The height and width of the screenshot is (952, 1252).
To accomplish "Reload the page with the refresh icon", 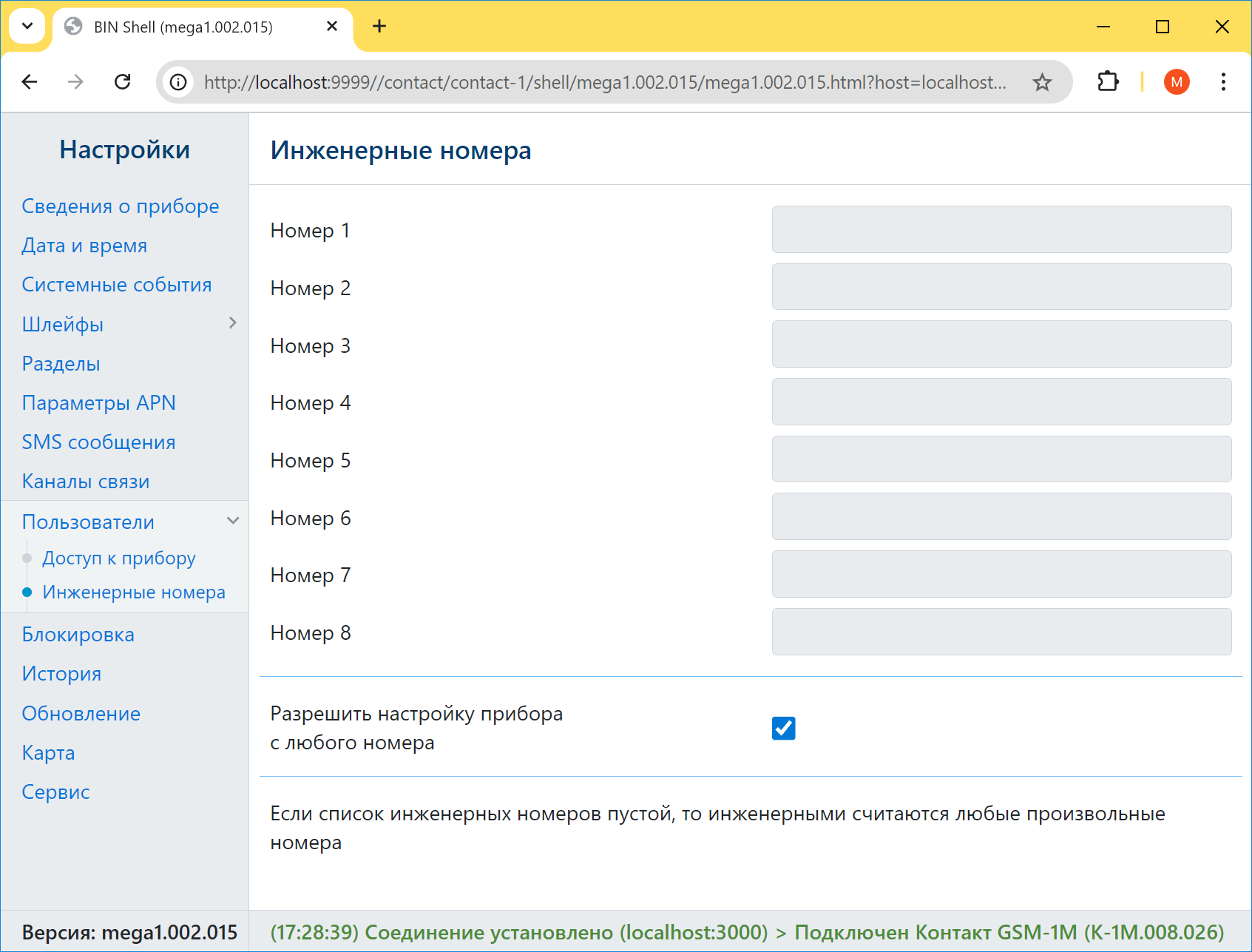I will coord(123,82).
